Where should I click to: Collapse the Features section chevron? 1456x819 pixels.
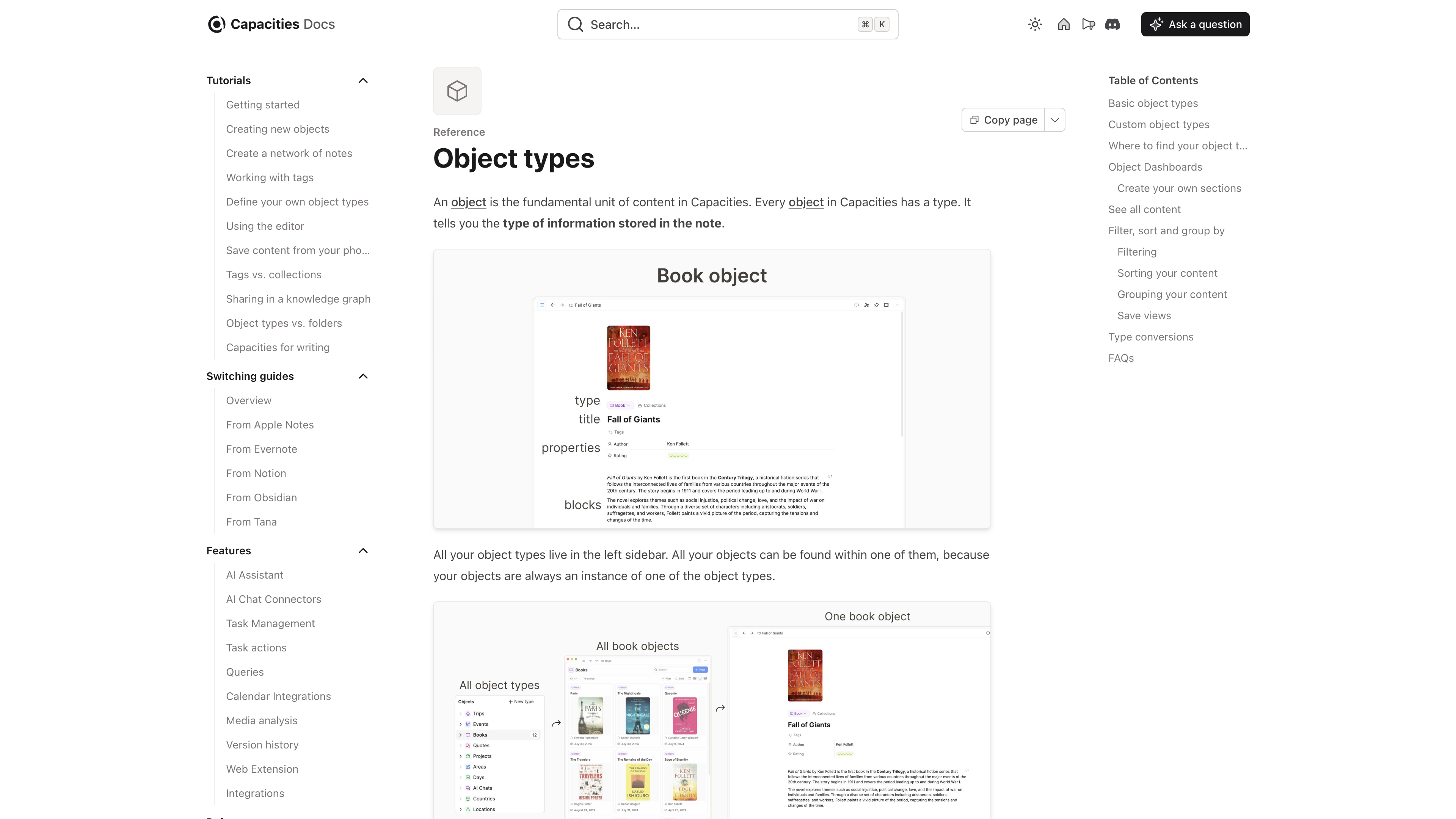[x=364, y=551]
